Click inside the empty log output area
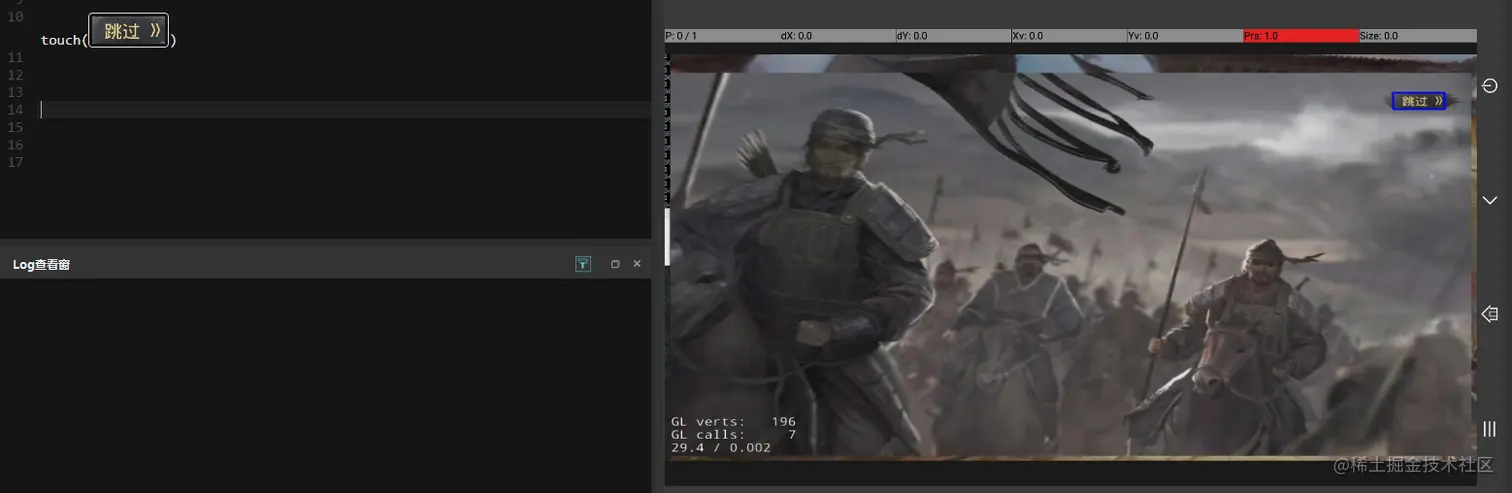 coord(325,385)
